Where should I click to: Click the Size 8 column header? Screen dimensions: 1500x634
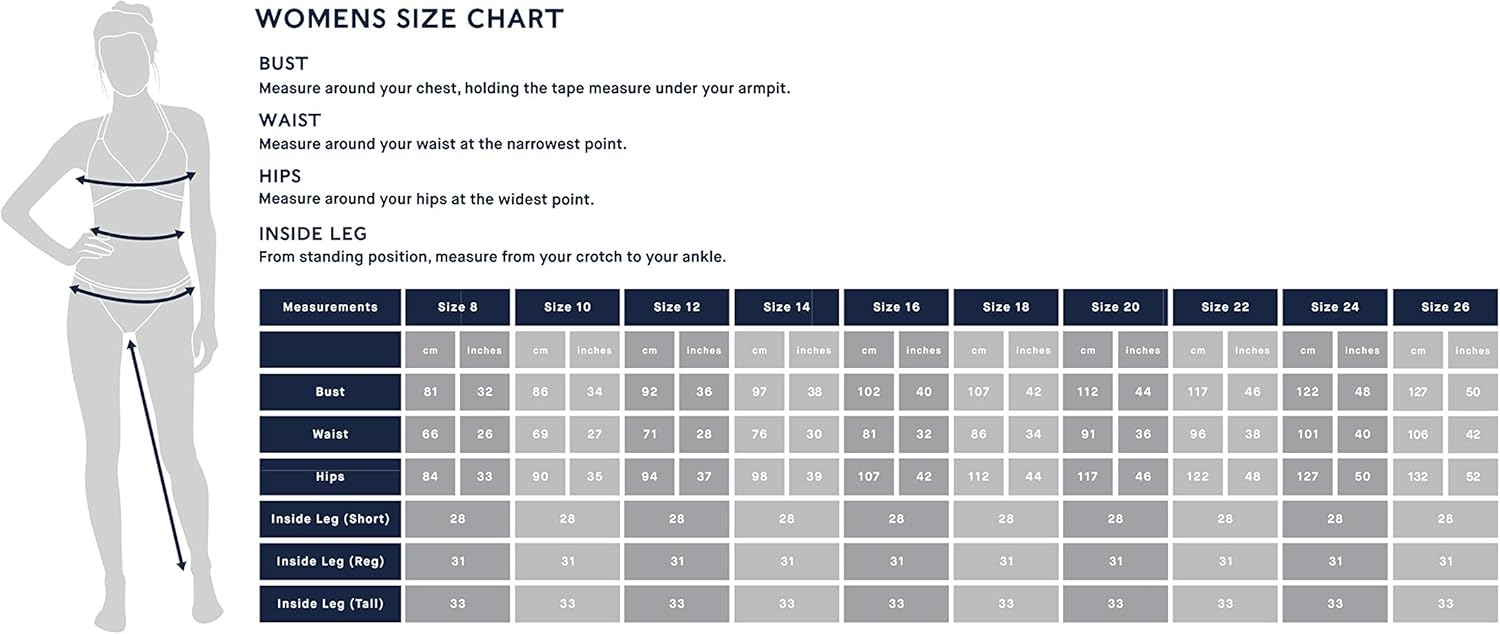[x=457, y=307]
